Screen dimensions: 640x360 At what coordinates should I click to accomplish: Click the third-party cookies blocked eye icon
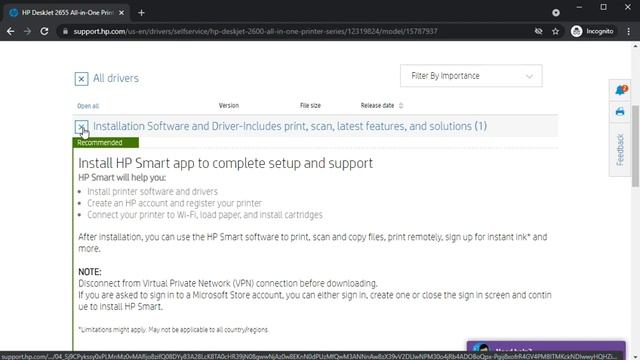[x=538, y=31]
